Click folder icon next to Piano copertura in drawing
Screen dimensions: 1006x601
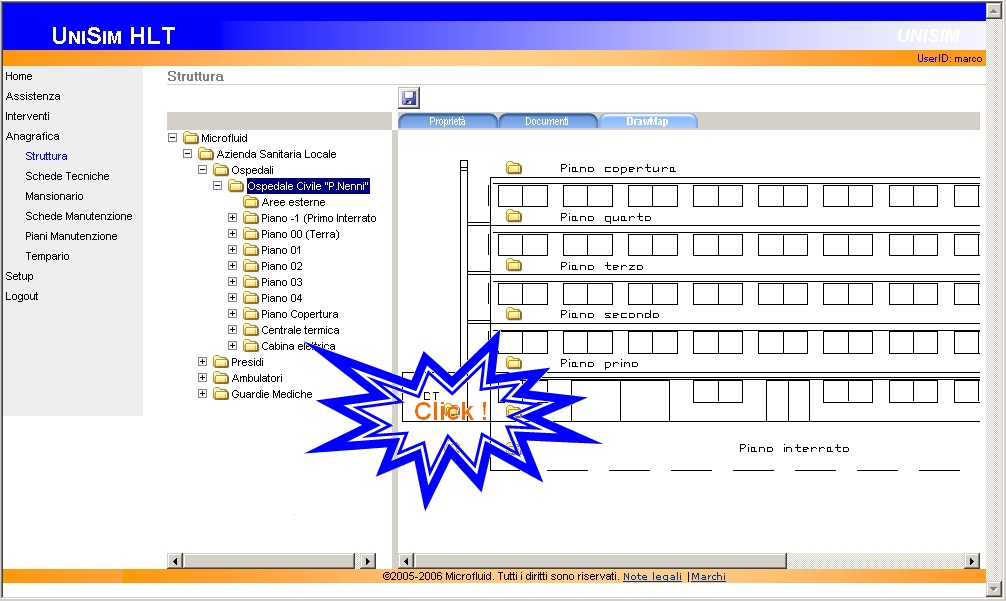[x=513, y=168]
